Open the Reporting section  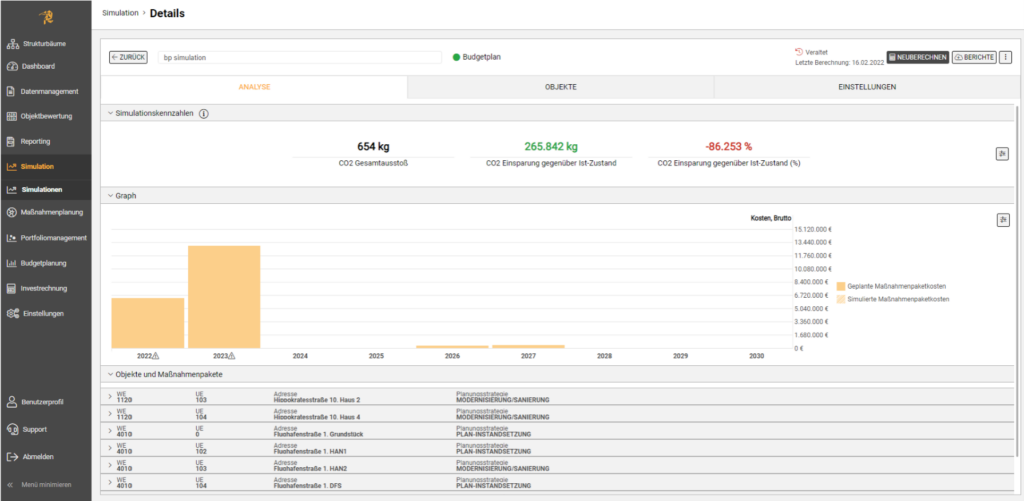pyautogui.click(x=35, y=141)
